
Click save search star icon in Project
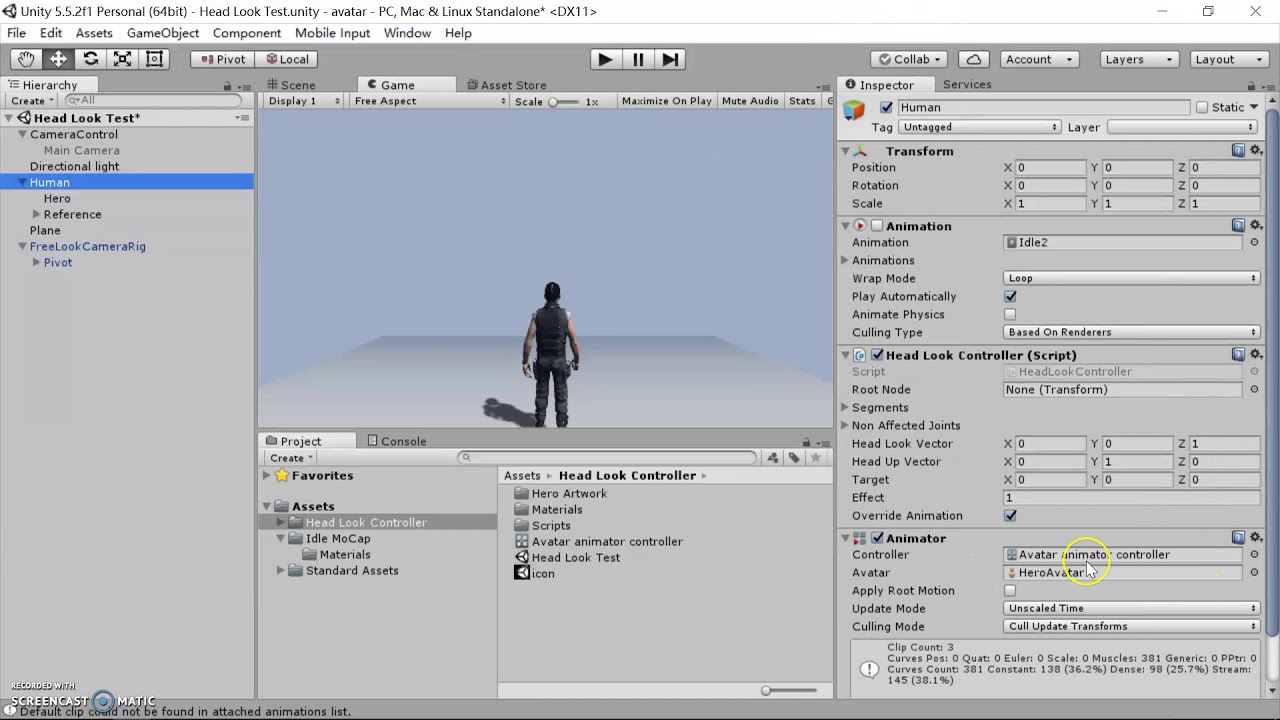pos(816,457)
